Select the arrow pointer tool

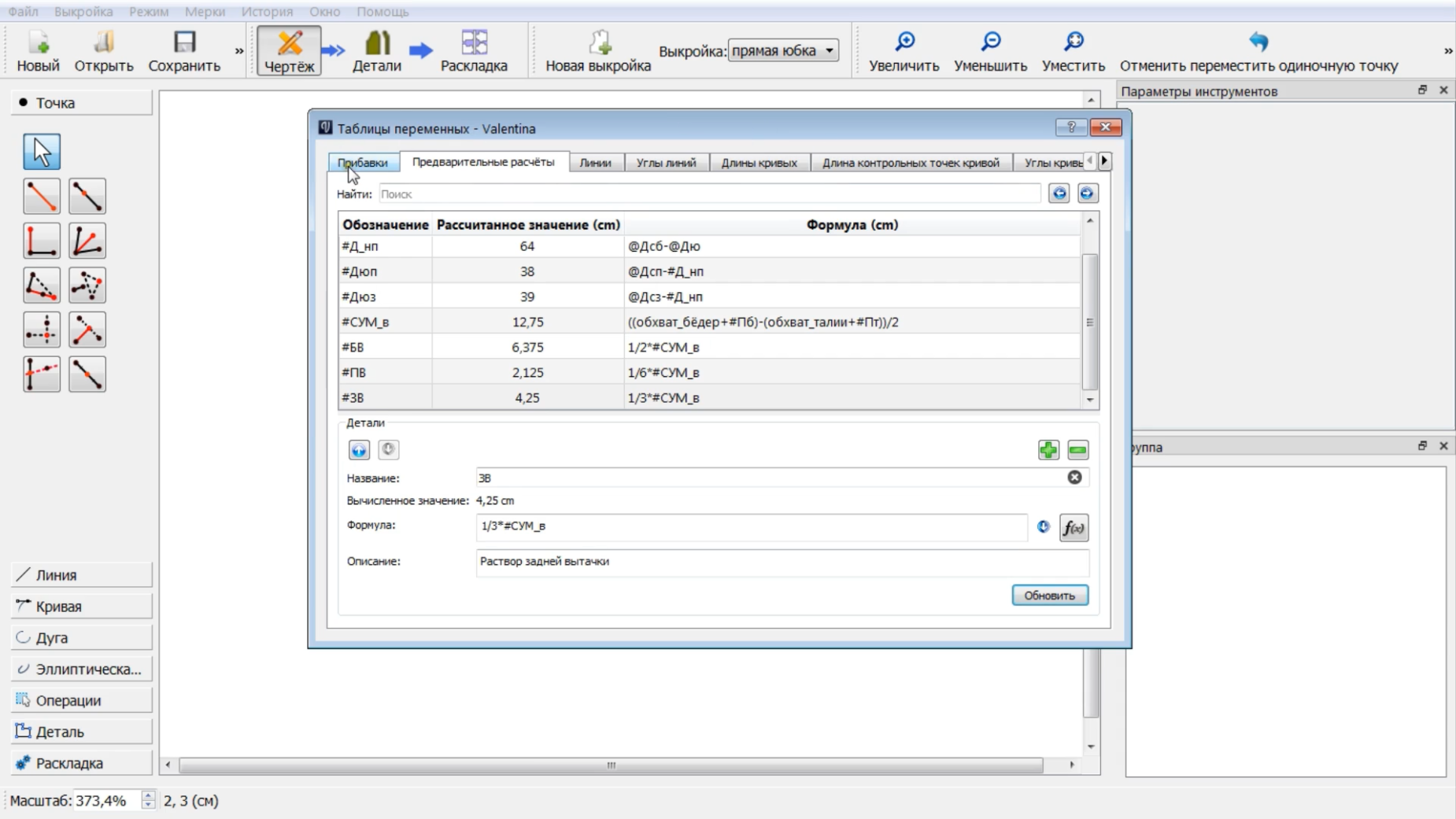(42, 152)
